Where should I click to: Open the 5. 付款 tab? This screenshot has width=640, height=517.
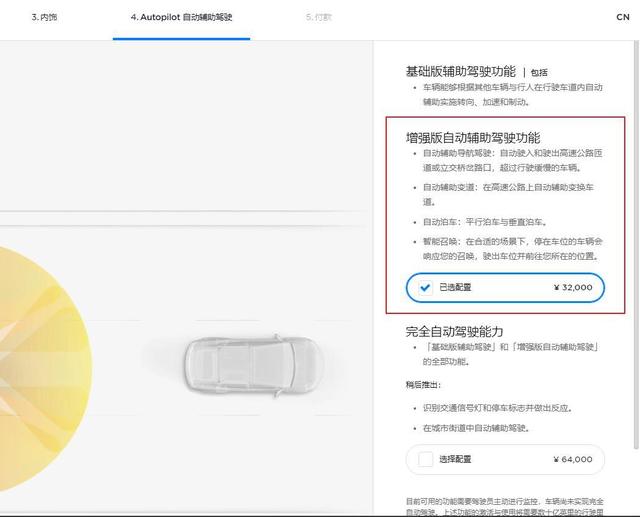coord(319,17)
